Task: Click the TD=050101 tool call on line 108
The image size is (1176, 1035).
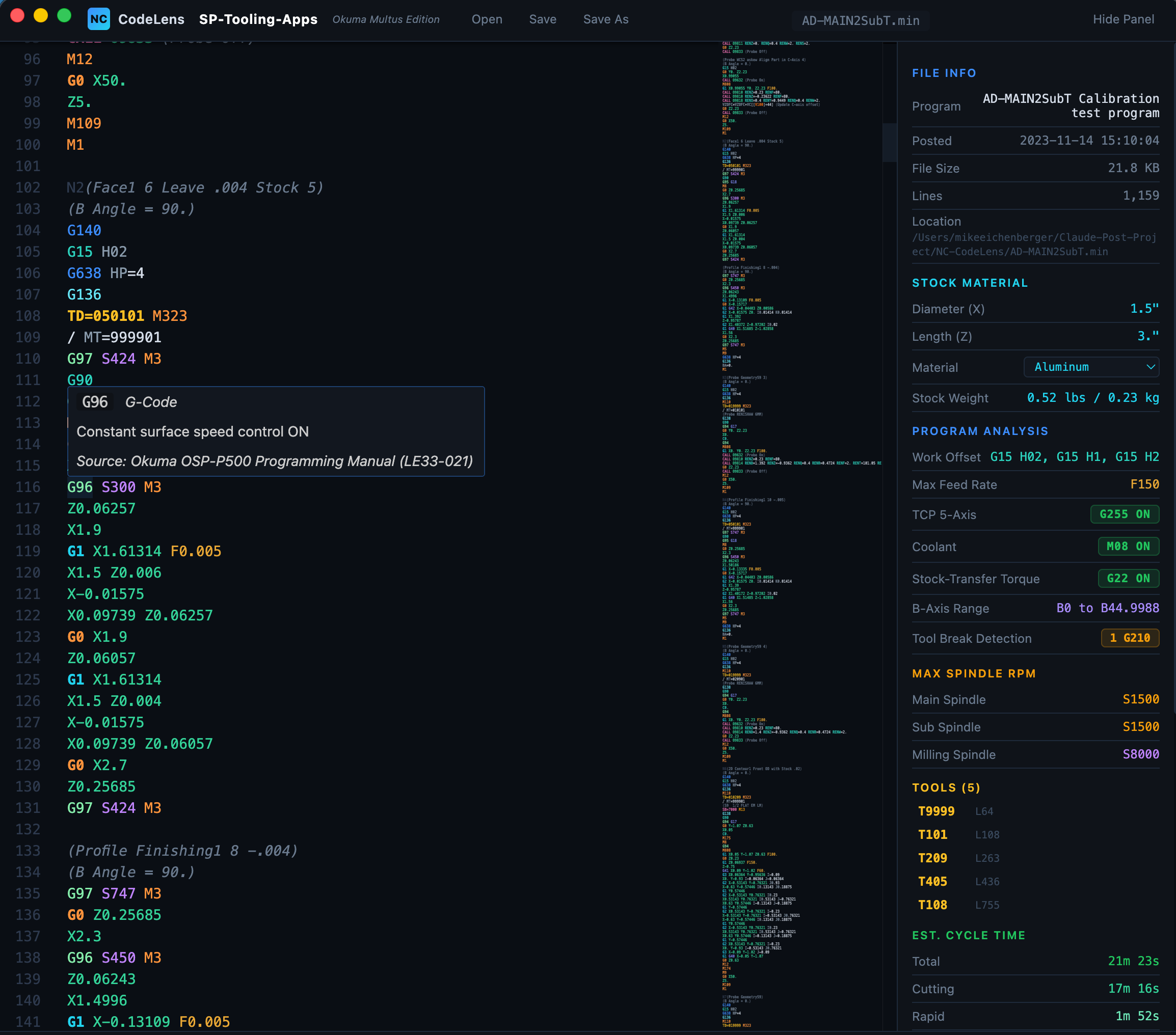Action: pos(106,316)
